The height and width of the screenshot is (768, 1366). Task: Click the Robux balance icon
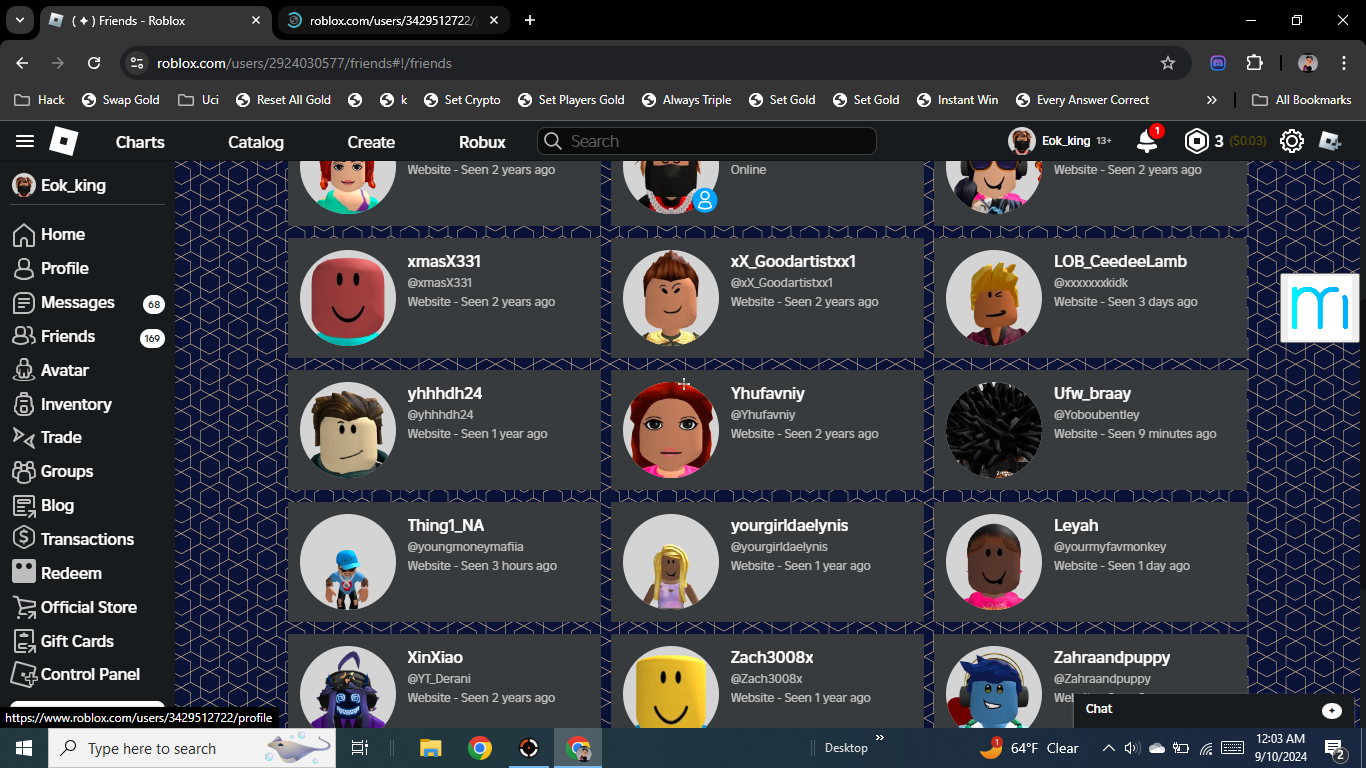pyautogui.click(x=1196, y=141)
